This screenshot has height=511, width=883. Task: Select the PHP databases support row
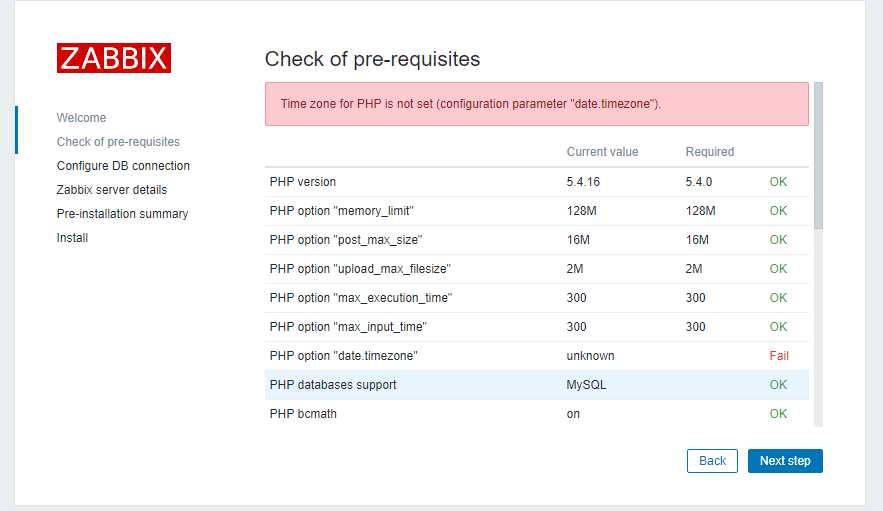537,385
